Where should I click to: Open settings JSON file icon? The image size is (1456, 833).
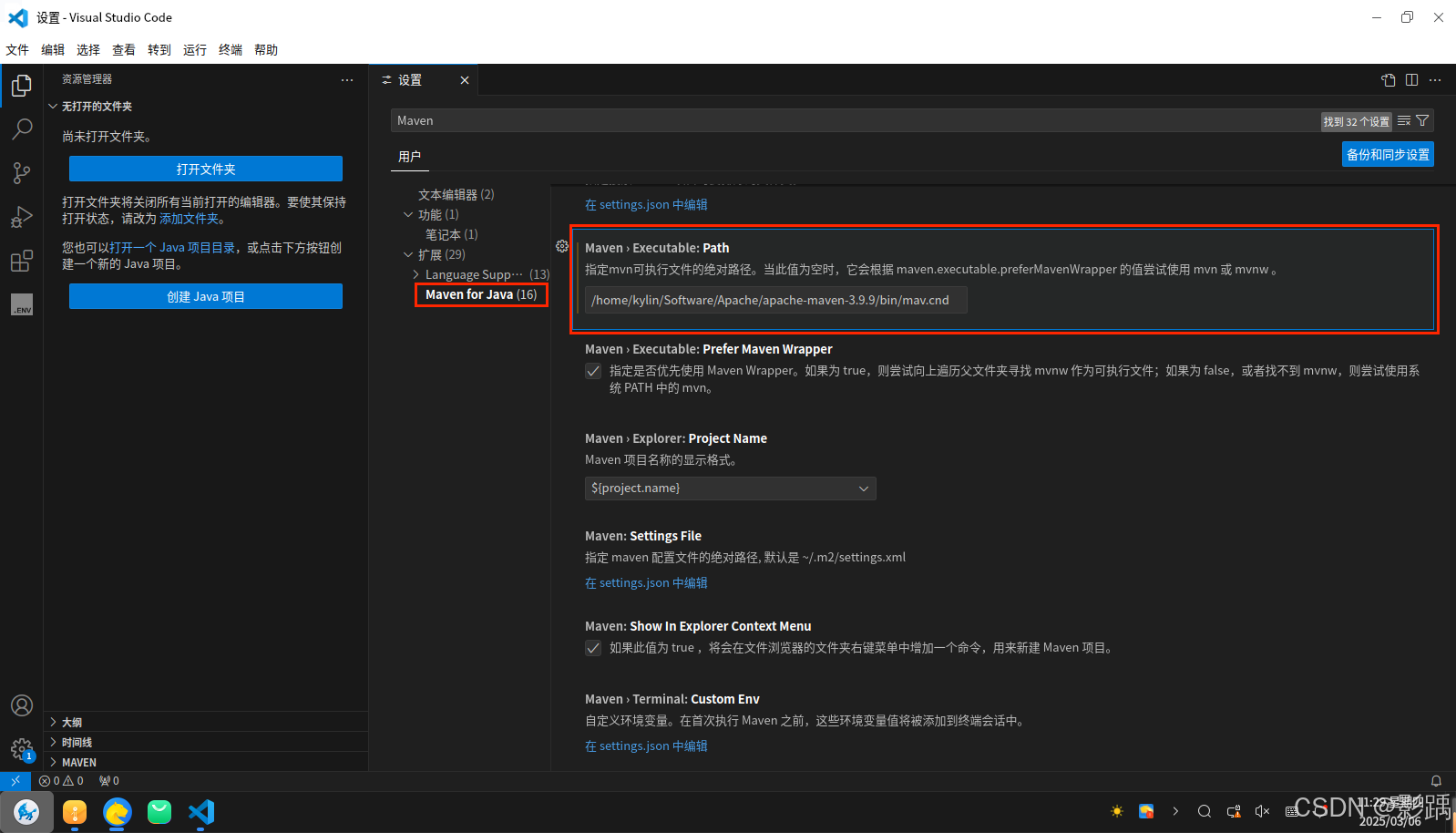click(x=1388, y=80)
